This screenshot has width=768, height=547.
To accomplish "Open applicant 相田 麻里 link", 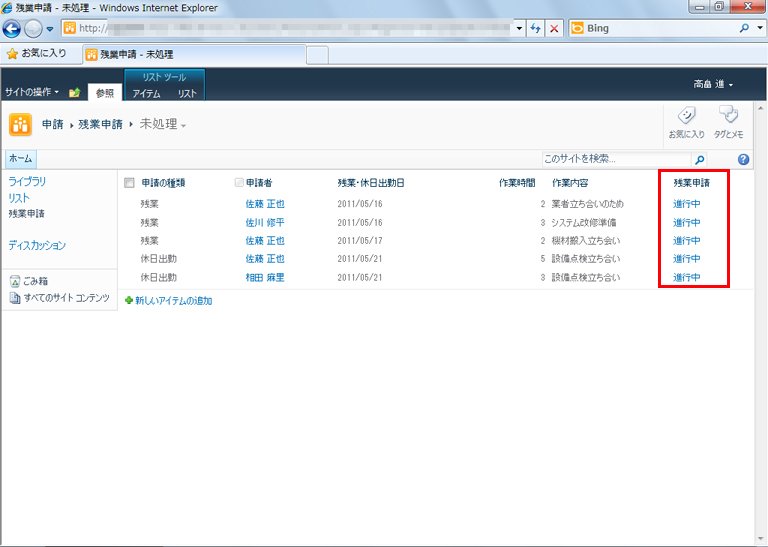I will [265, 277].
